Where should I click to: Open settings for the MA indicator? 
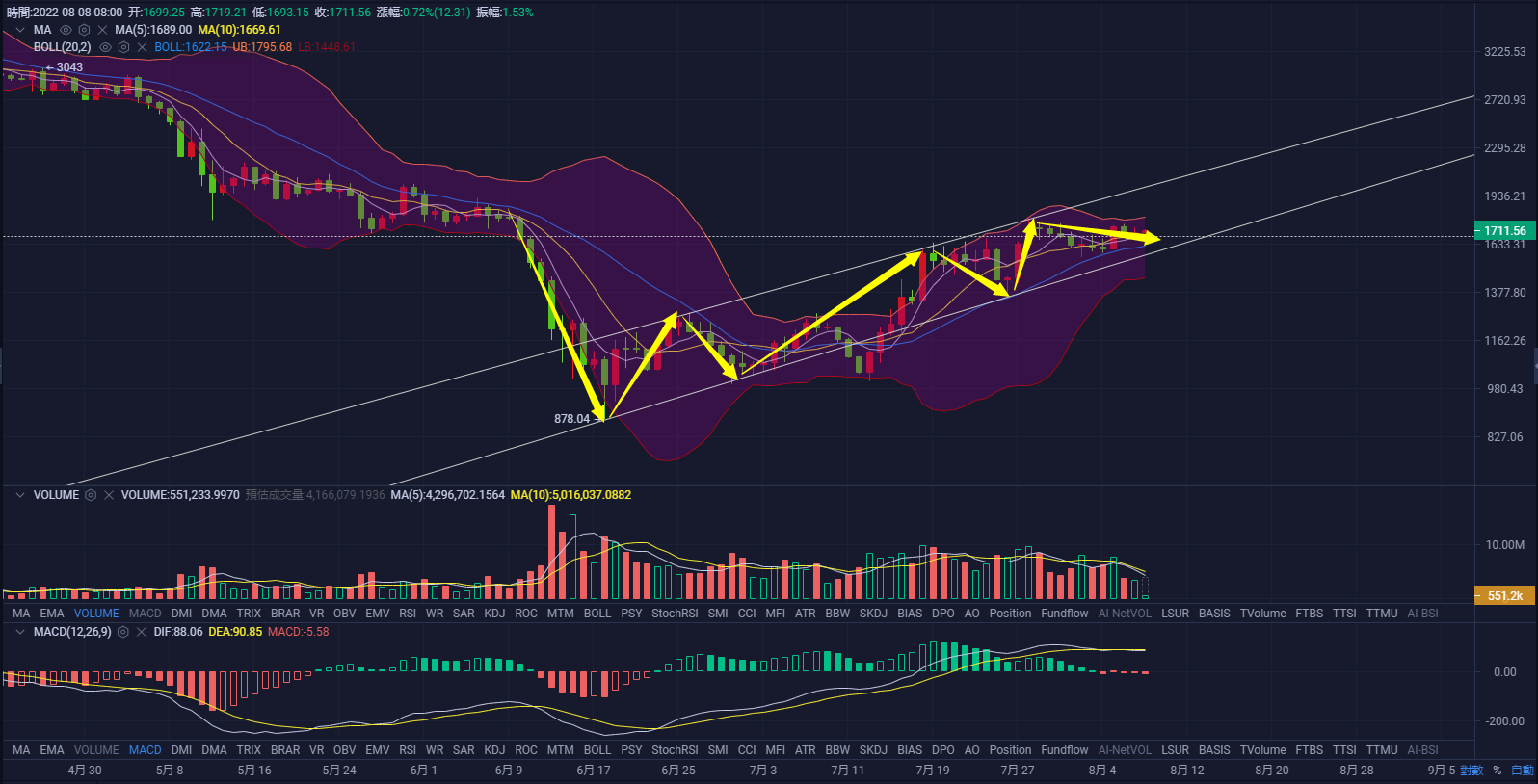coord(84,30)
